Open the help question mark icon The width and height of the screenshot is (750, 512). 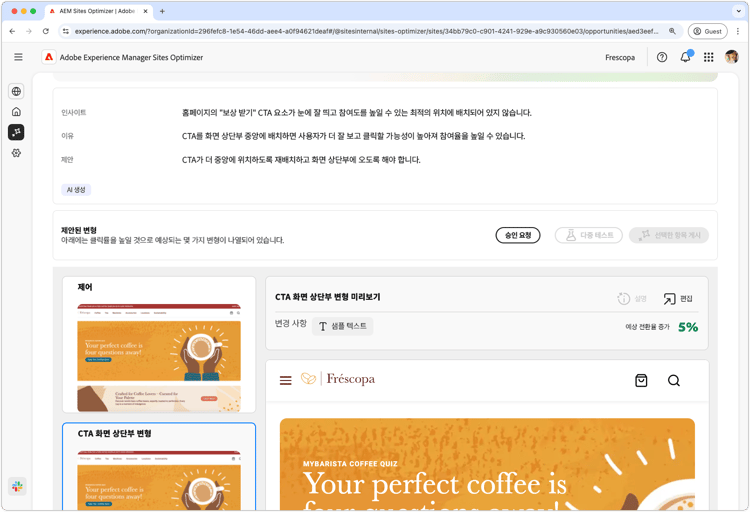pyautogui.click(x=662, y=57)
